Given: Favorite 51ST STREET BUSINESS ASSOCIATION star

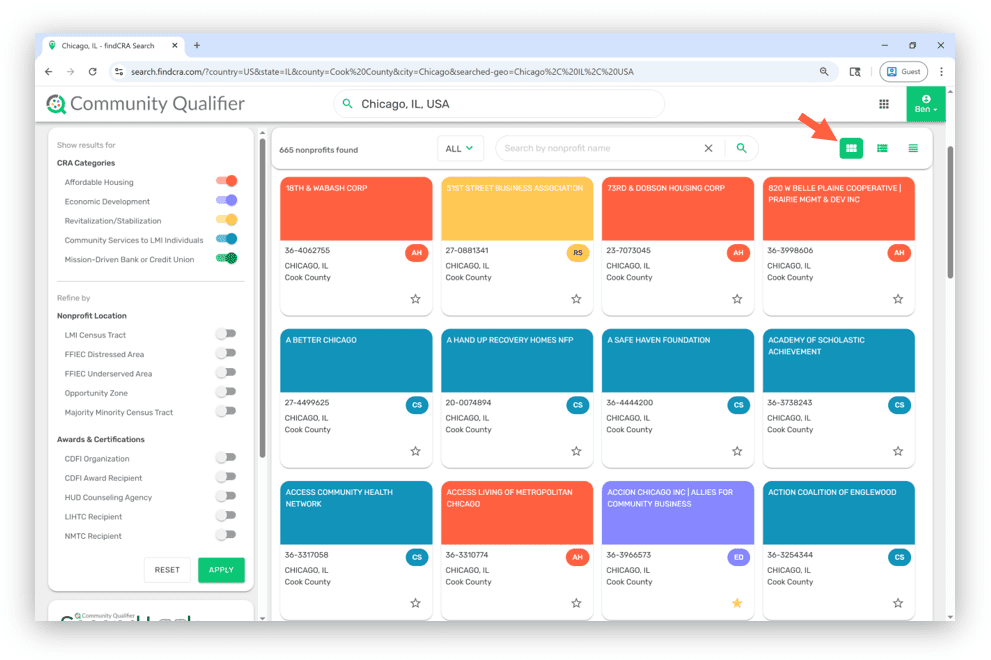Looking at the screenshot, I should point(576,299).
